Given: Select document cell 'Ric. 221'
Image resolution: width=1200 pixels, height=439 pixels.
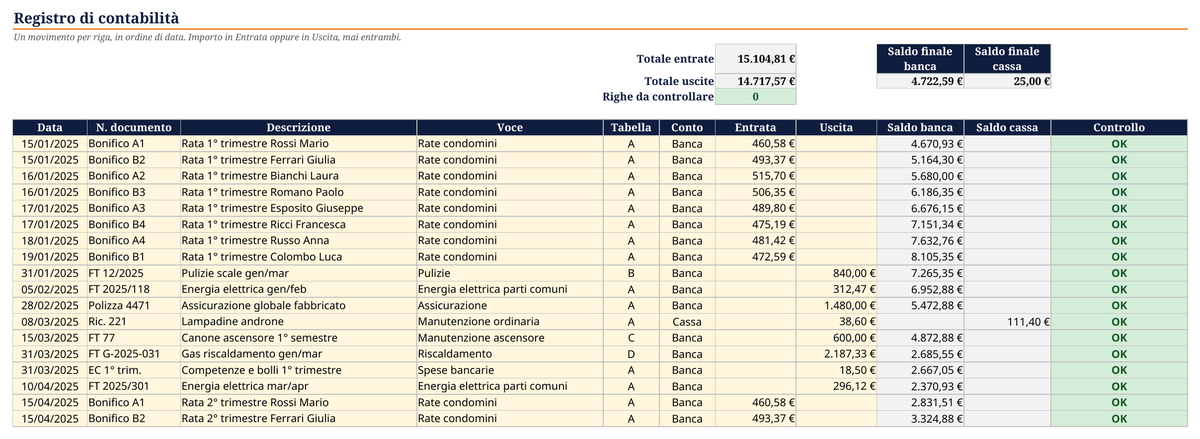Looking at the screenshot, I should click(x=133, y=322).
